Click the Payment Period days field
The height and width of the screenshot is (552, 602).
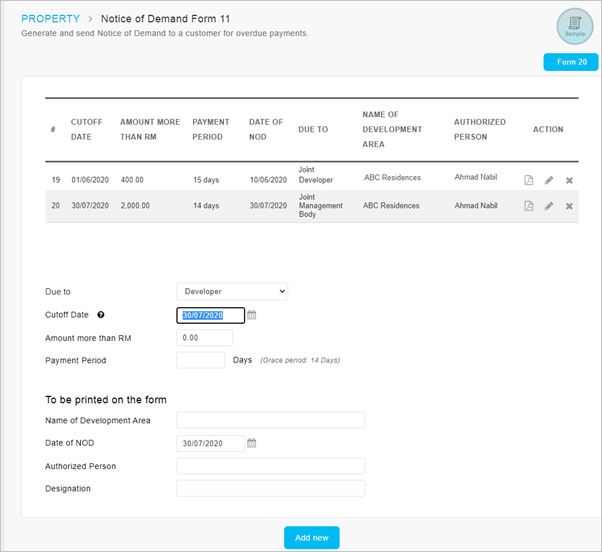point(200,360)
